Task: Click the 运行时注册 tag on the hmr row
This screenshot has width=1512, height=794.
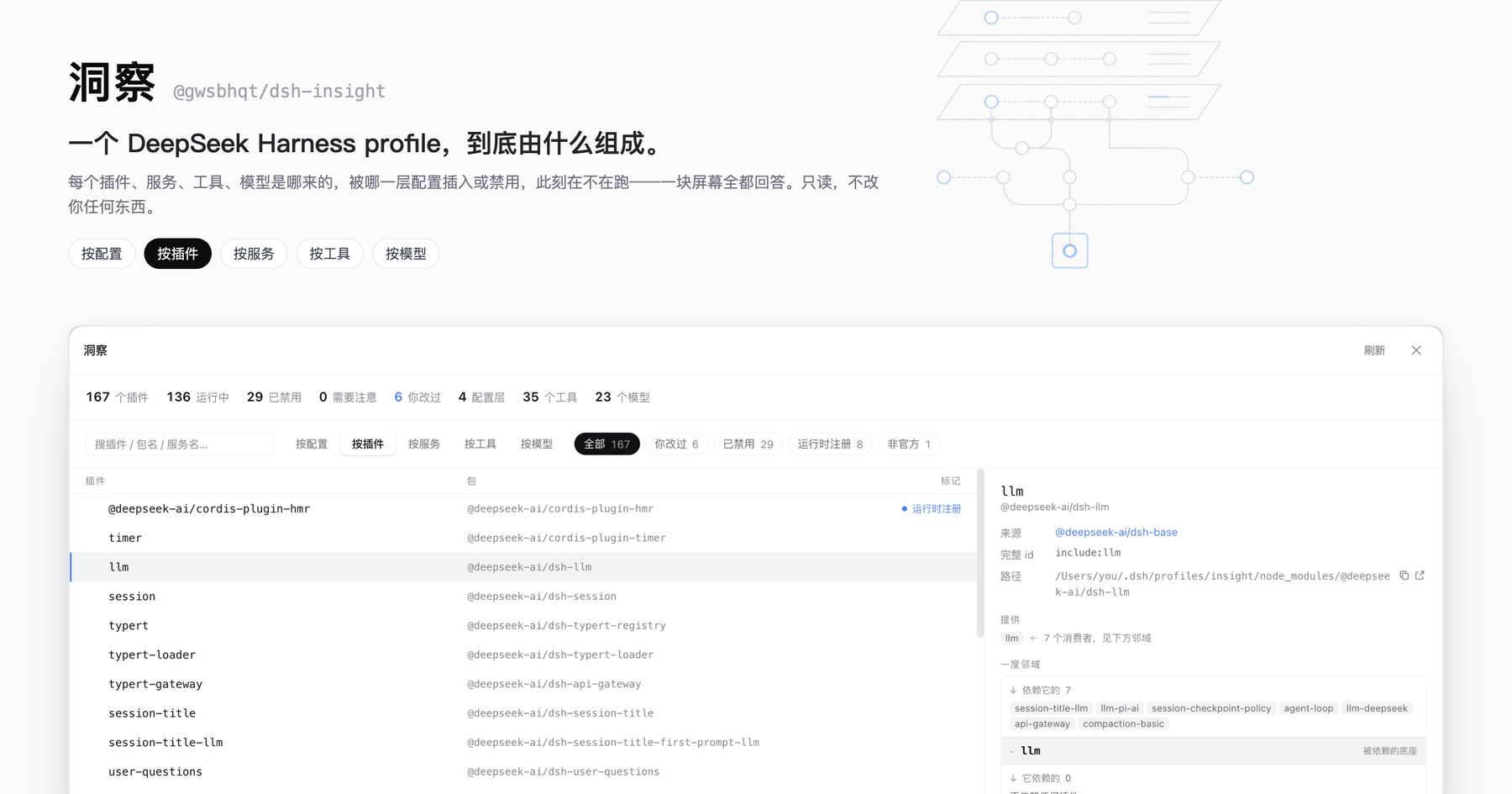Action: coord(932,509)
